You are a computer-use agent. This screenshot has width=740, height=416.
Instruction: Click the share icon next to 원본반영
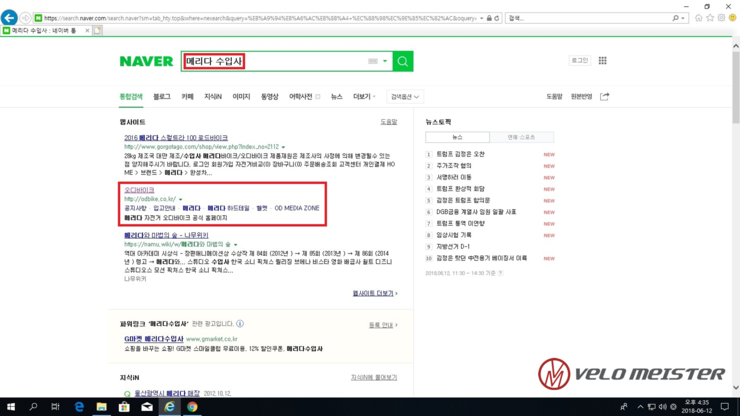pos(605,96)
